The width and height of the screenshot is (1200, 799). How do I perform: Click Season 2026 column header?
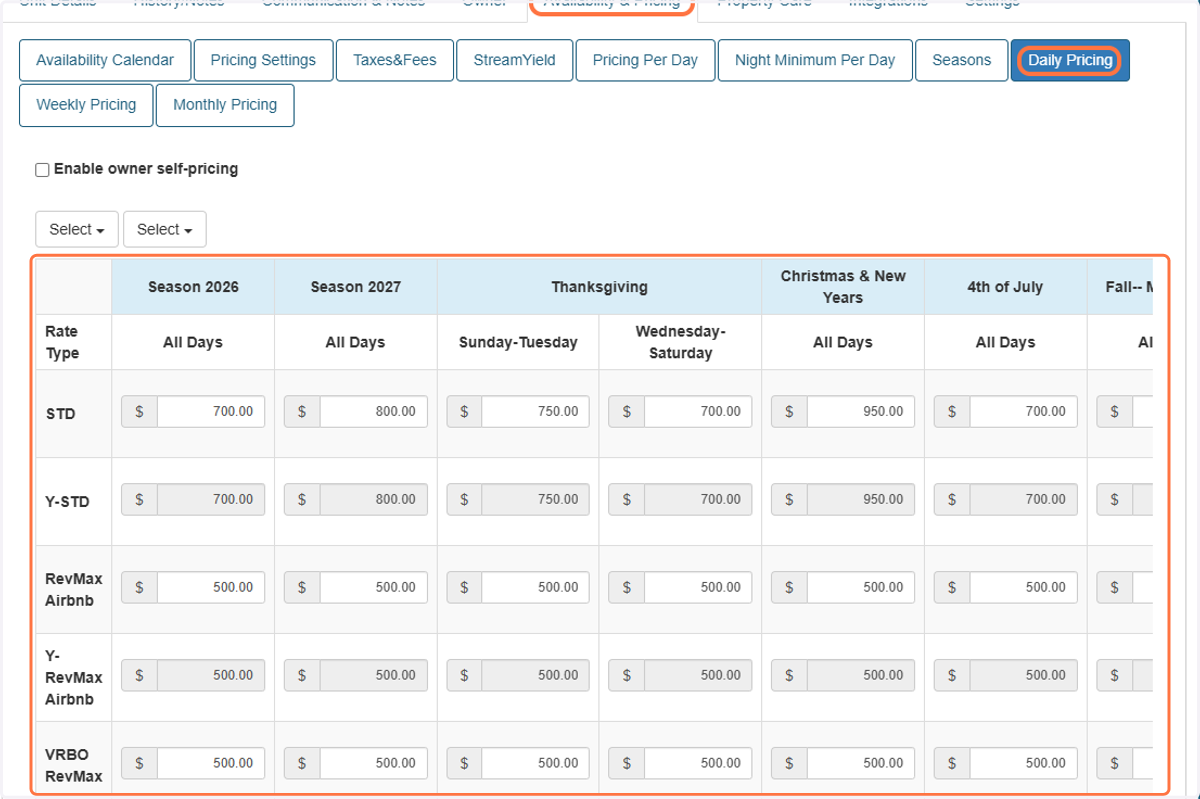point(193,287)
